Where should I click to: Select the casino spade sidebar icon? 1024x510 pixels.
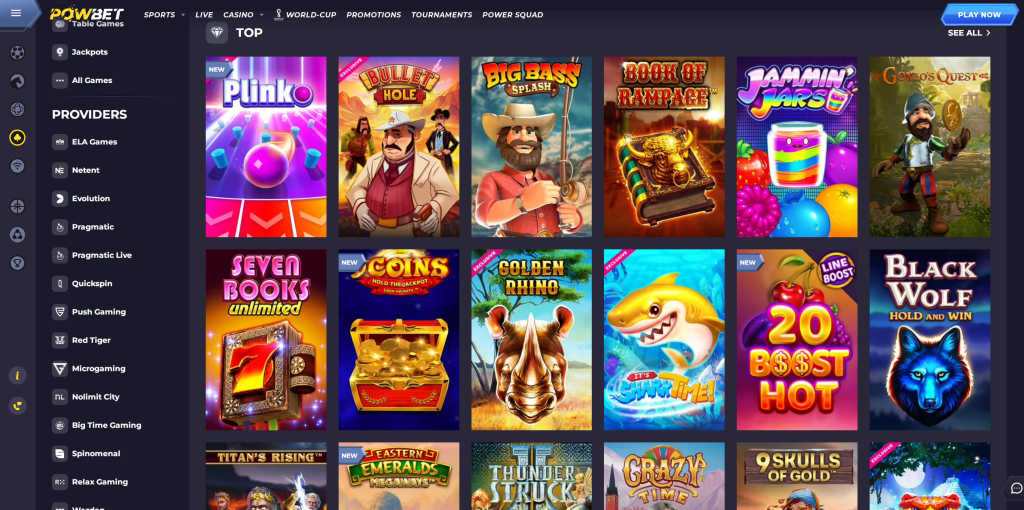pyautogui.click(x=18, y=137)
